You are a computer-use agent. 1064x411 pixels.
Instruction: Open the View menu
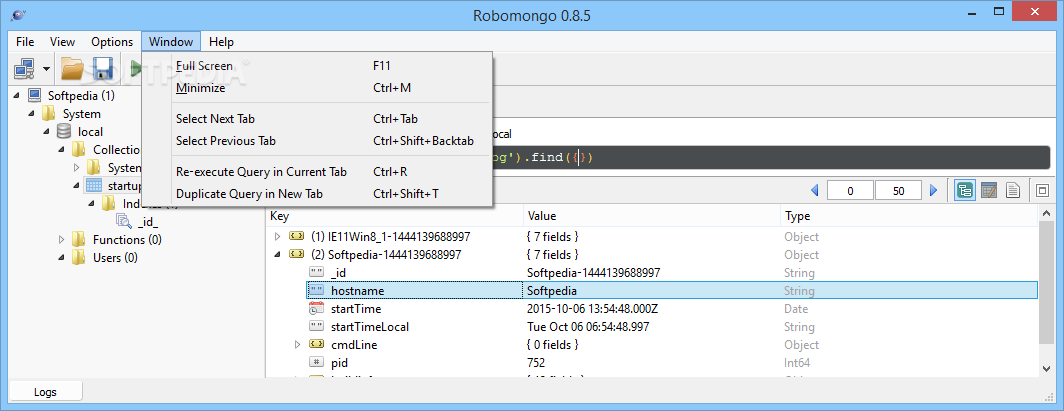pyautogui.click(x=62, y=41)
